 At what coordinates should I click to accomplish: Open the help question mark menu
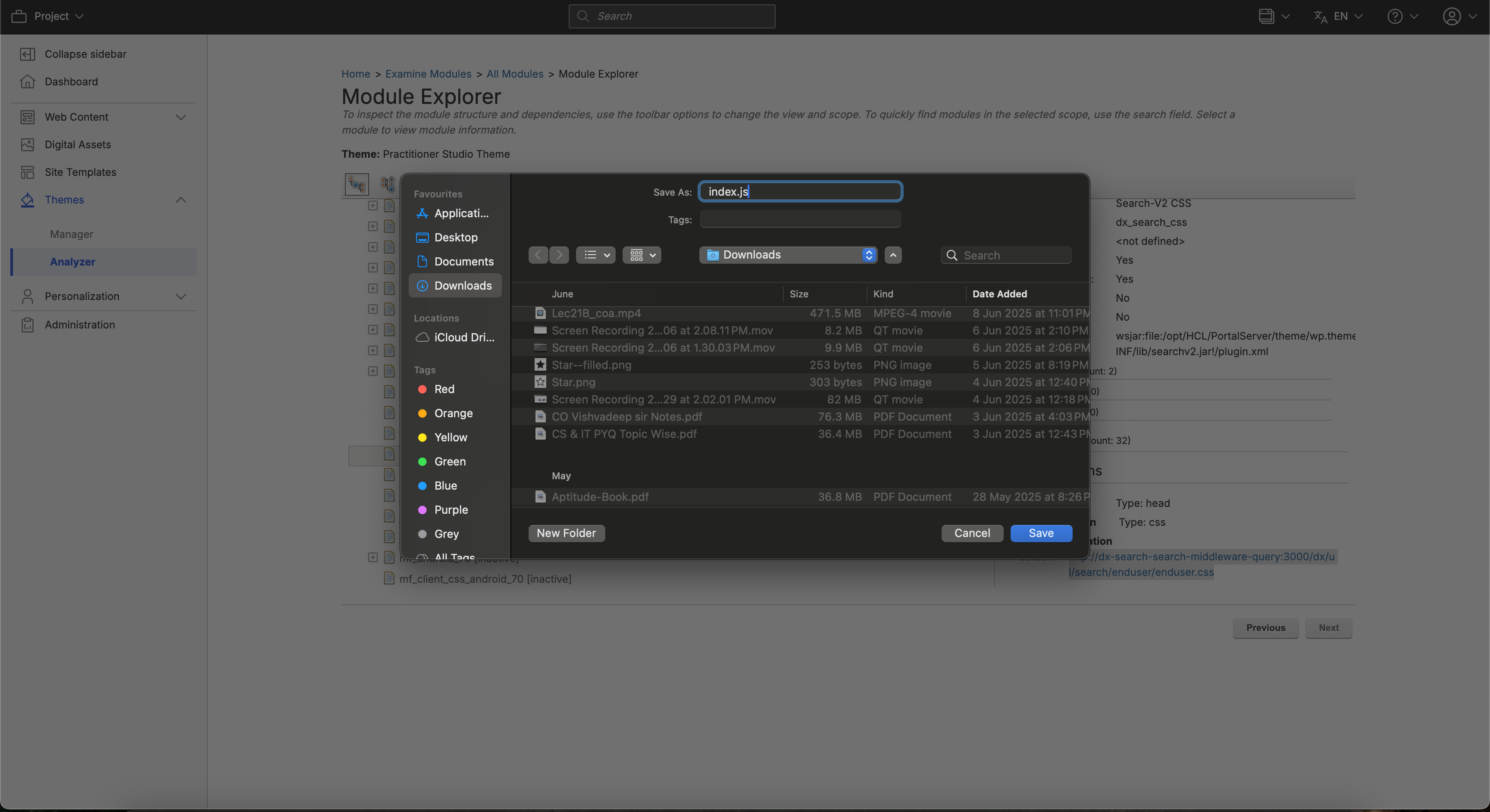click(1395, 16)
